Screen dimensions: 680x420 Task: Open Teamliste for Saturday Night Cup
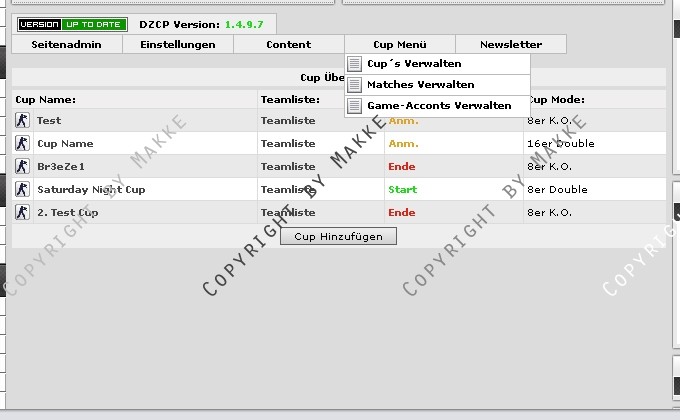(288, 190)
